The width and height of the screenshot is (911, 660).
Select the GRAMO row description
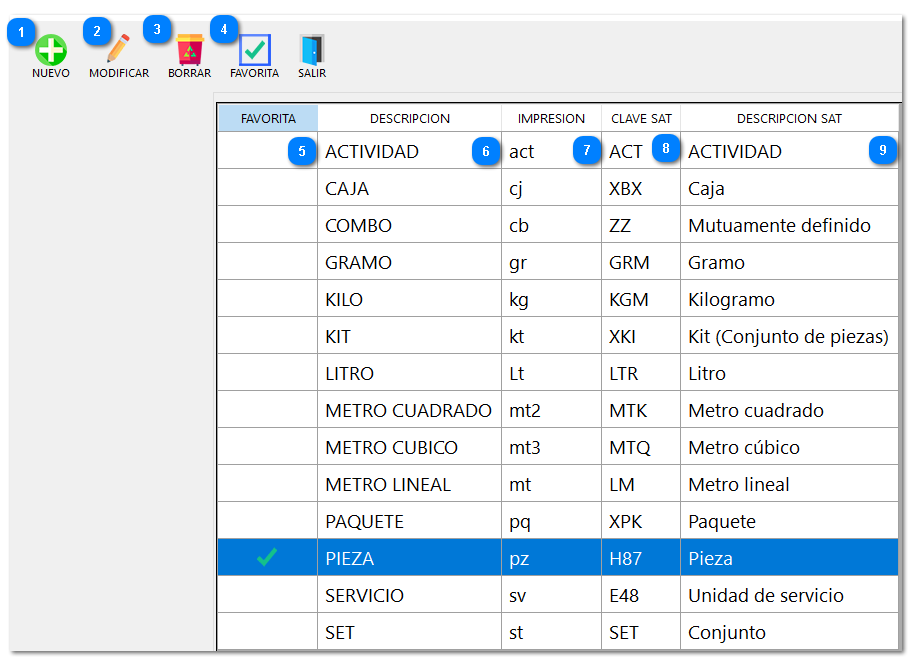click(x=358, y=262)
